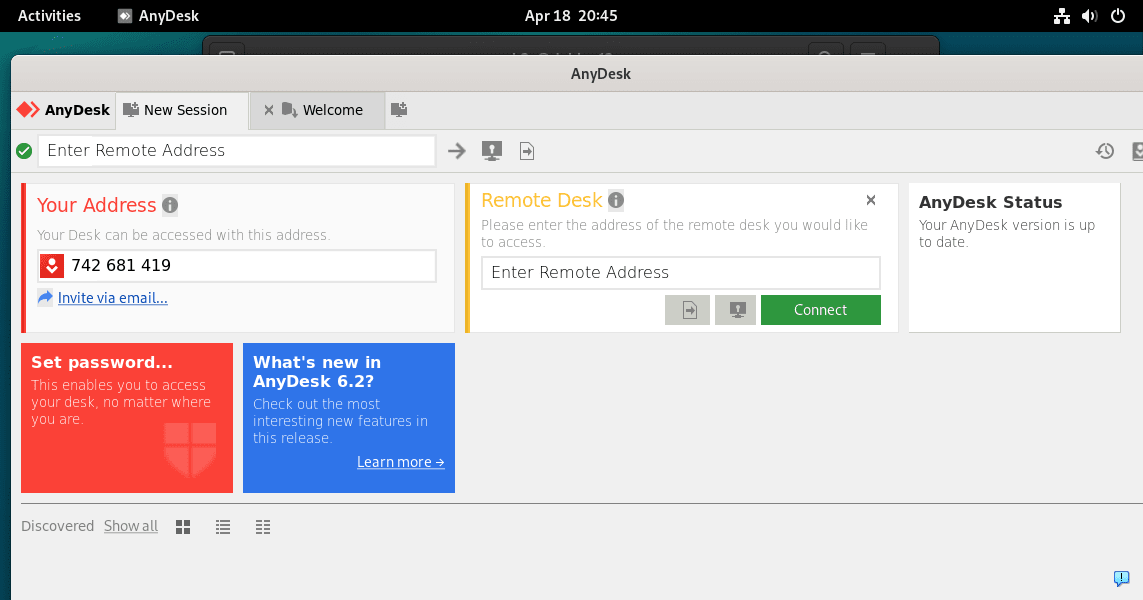Open a new session tab with the plus icon
Viewport: 1143px width, 600px height.
[399, 109]
